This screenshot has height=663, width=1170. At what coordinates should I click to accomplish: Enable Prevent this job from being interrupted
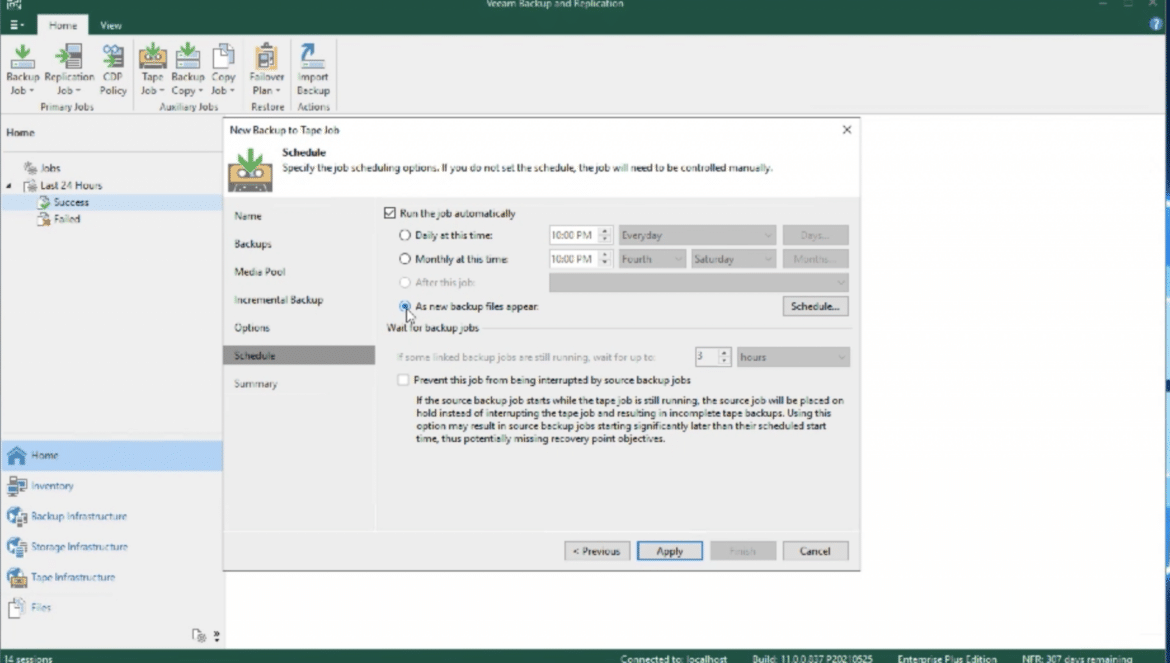point(403,380)
